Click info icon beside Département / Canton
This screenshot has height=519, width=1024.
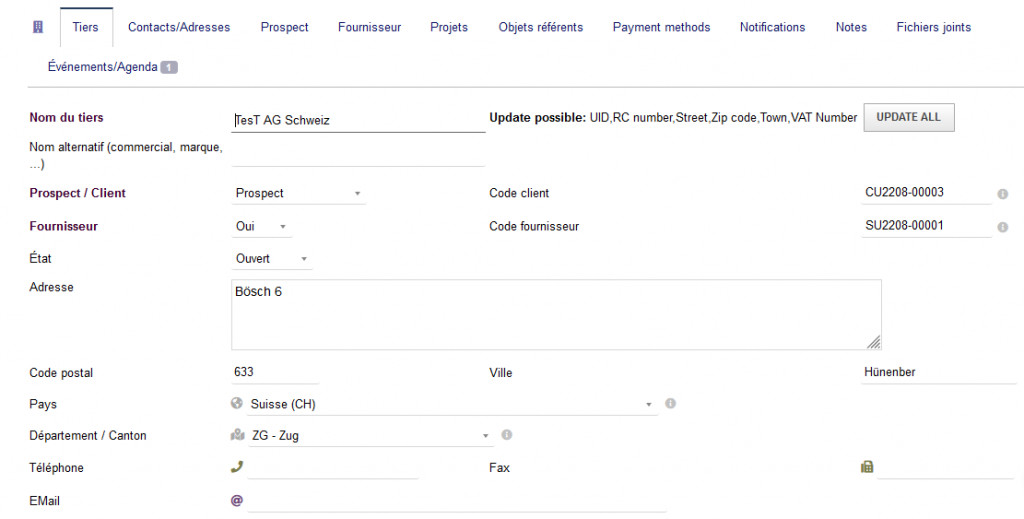507,435
